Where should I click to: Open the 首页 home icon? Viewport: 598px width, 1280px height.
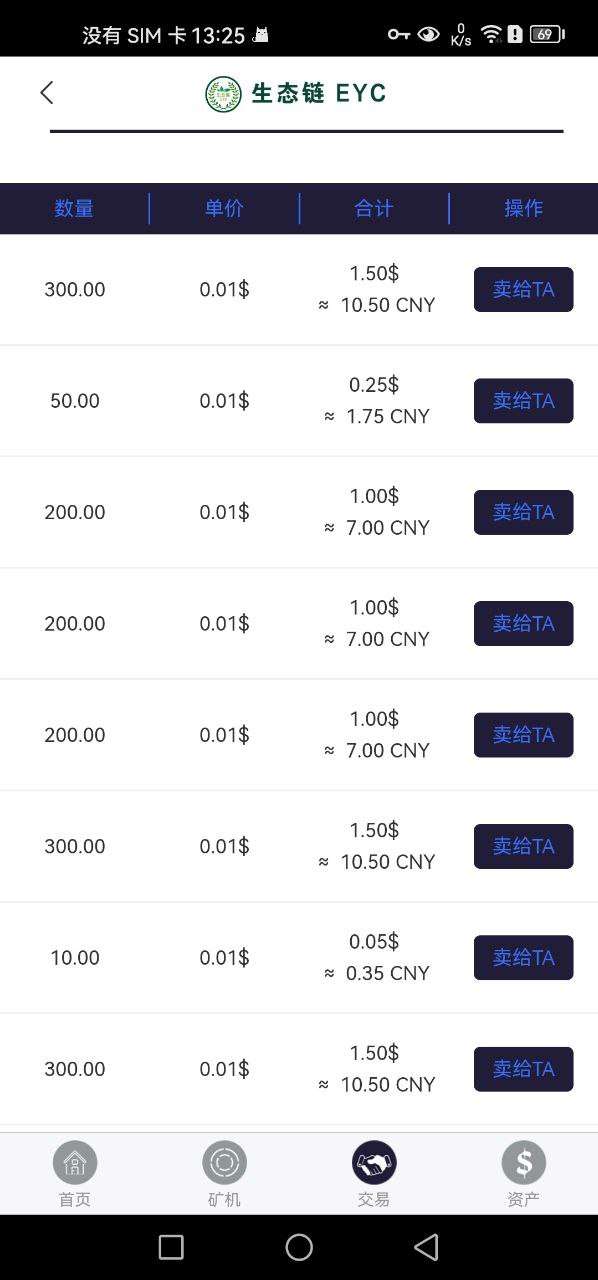tap(75, 1163)
